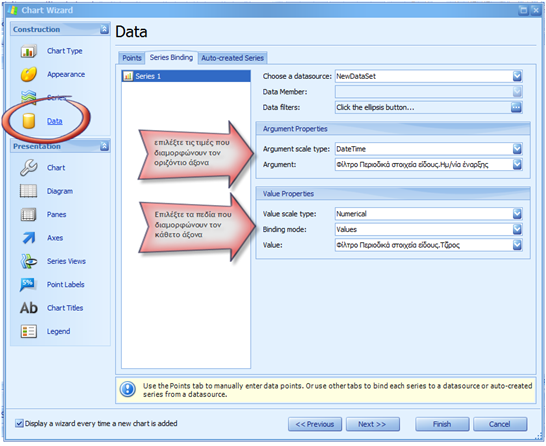546x446 pixels.
Task: Open the Panes page
Action: pyautogui.click(x=56, y=214)
